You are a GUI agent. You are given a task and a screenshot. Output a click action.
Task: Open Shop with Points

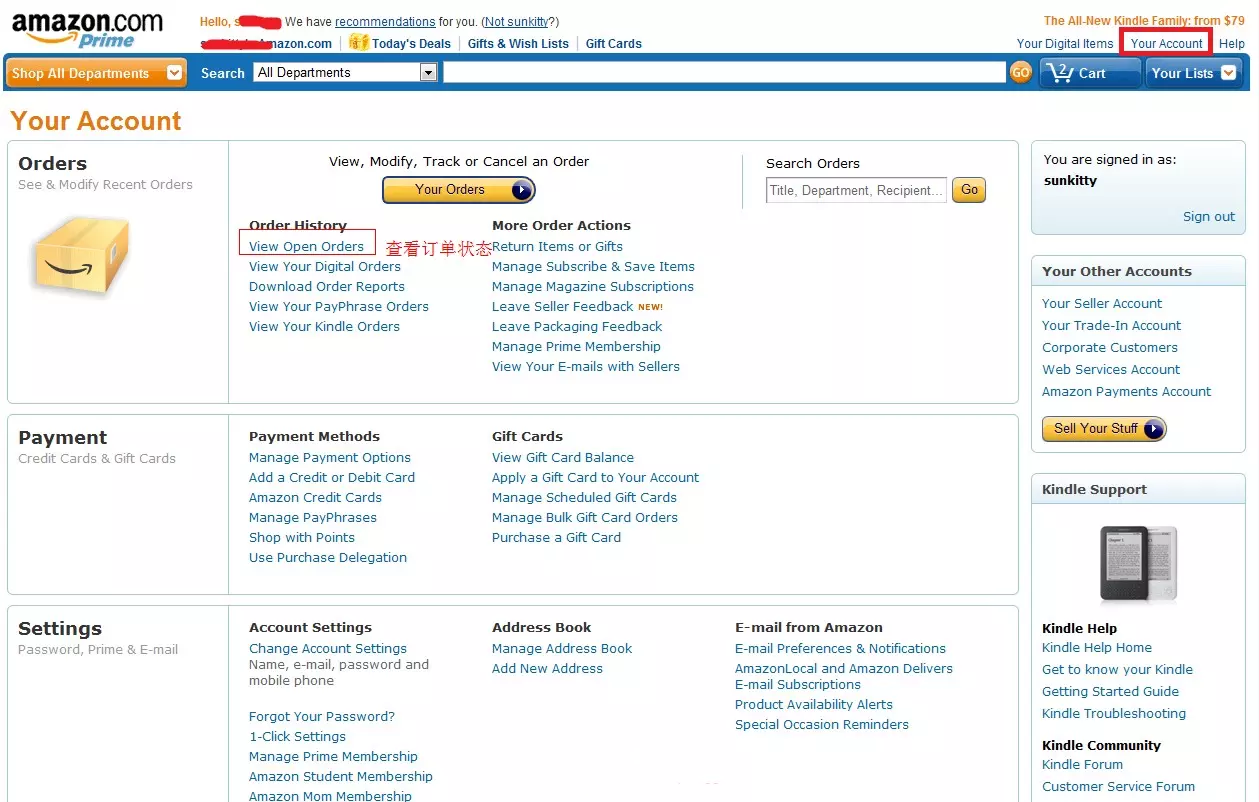(x=302, y=537)
